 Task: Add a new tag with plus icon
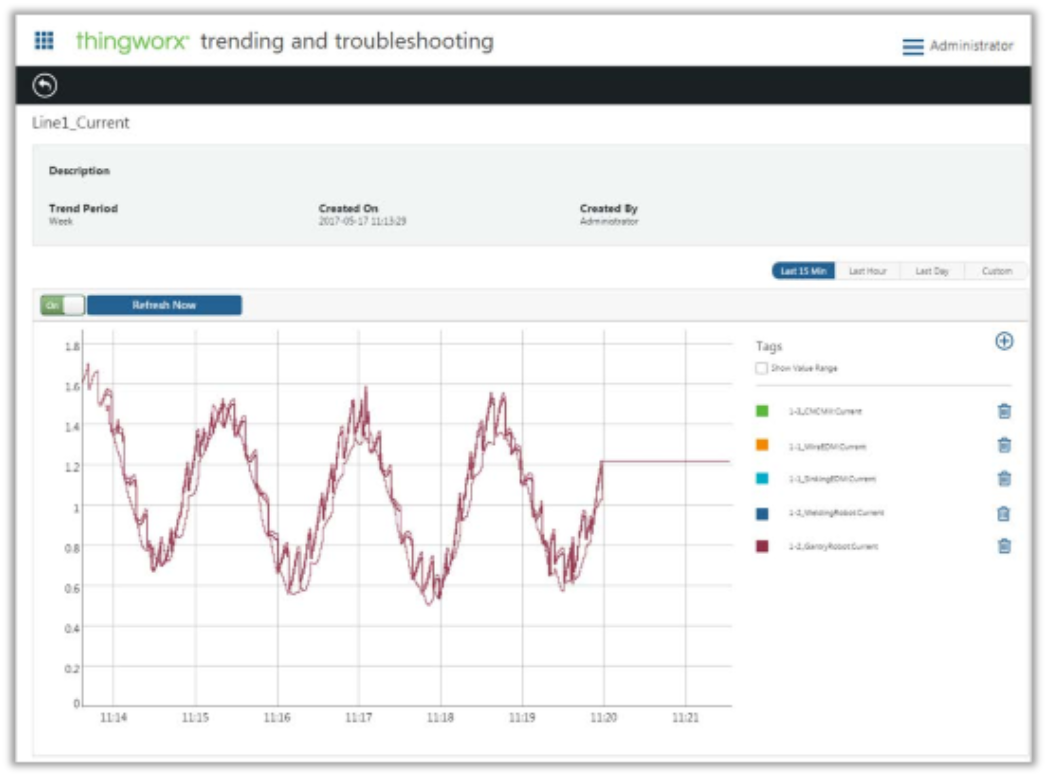[x=1004, y=341]
